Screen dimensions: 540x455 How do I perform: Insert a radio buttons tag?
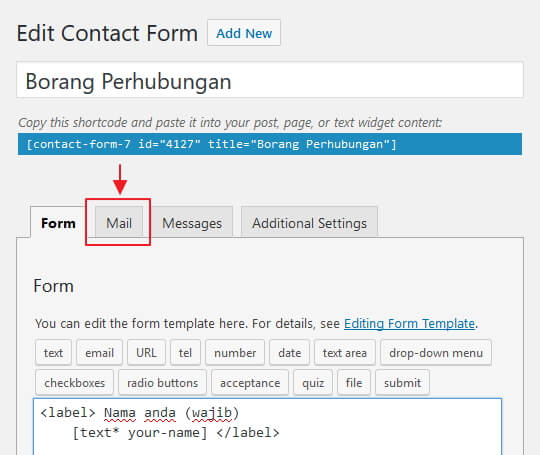[x=163, y=382]
